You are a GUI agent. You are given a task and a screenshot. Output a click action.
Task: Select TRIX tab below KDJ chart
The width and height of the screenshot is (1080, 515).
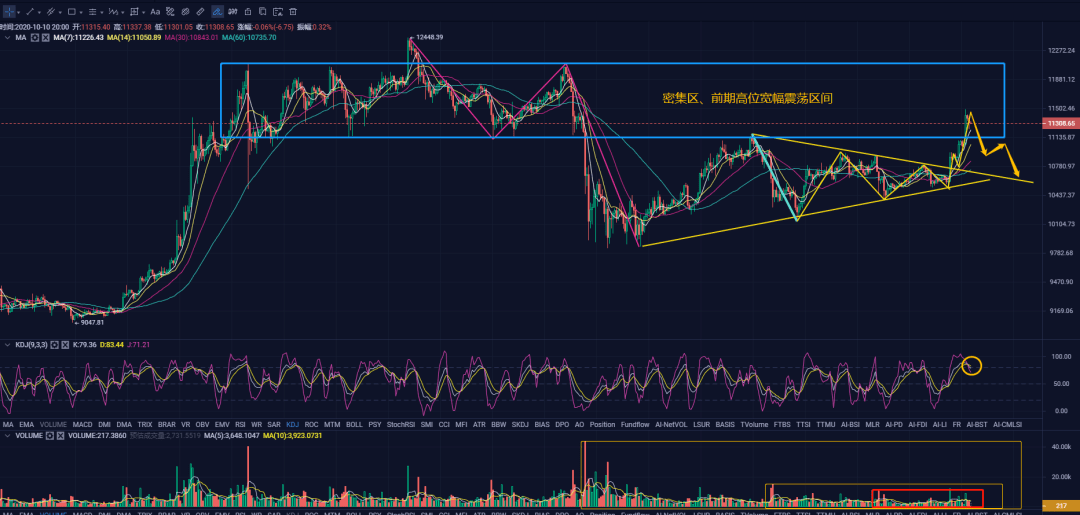(145, 425)
